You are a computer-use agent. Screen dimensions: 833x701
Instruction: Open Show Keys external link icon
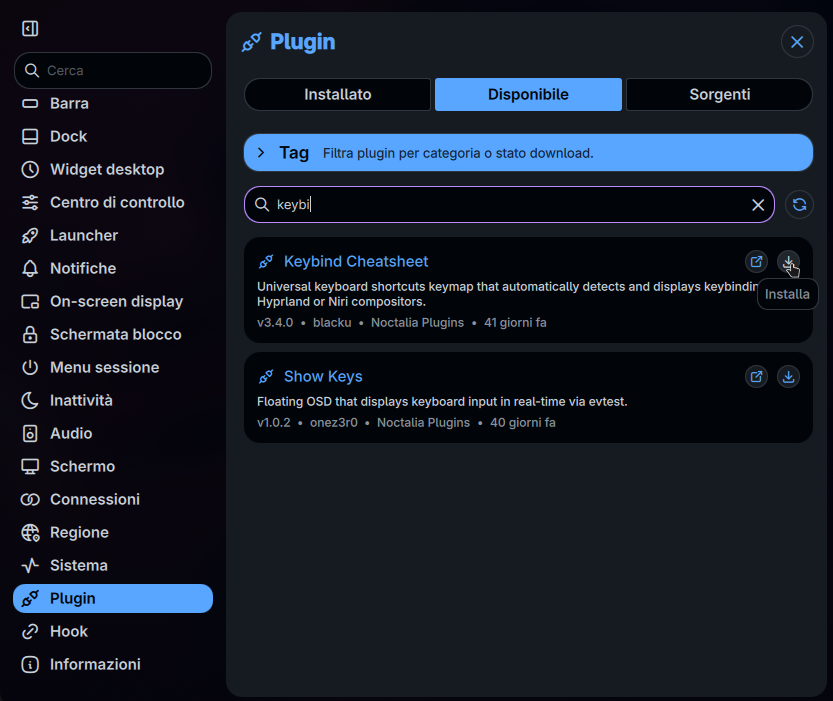[756, 377]
